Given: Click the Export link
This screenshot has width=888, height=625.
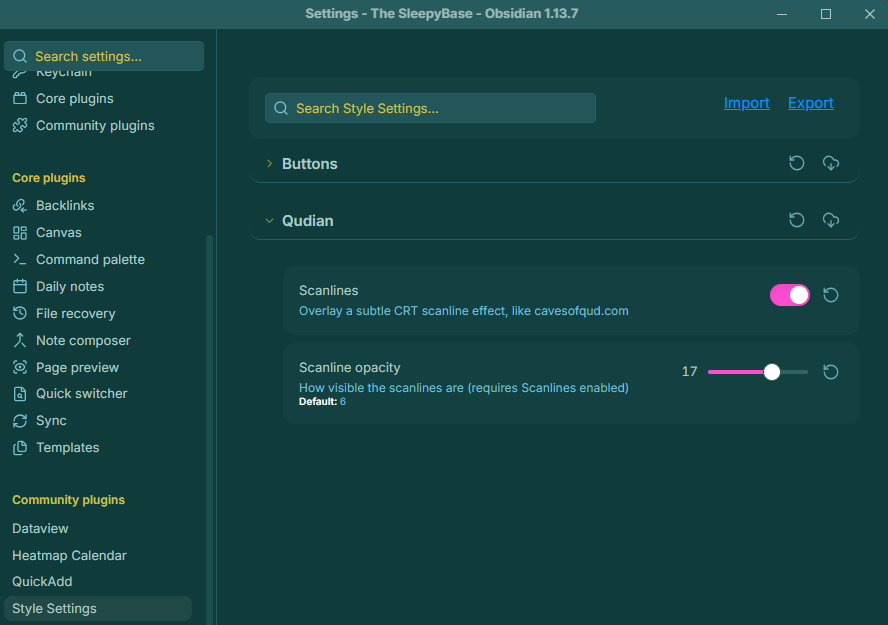Looking at the screenshot, I should (x=810, y=103).
